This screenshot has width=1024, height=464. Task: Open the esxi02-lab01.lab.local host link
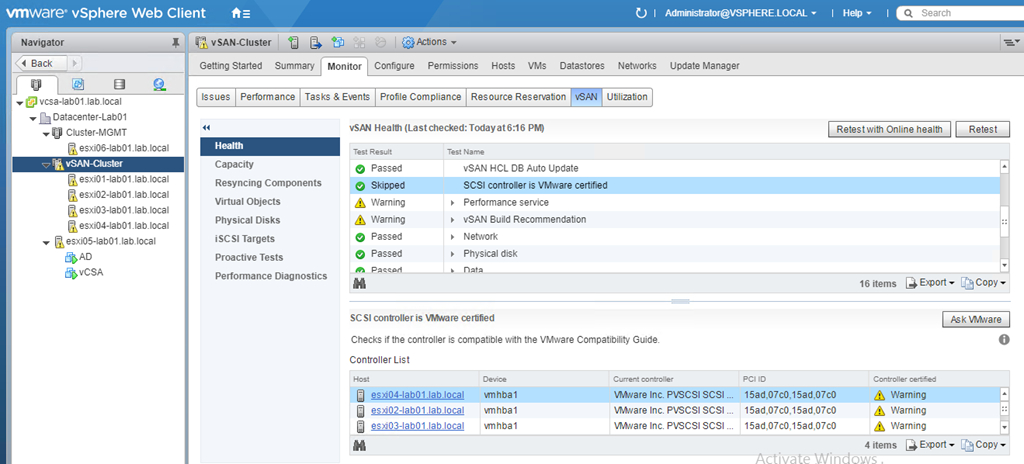tap(417, 410)
